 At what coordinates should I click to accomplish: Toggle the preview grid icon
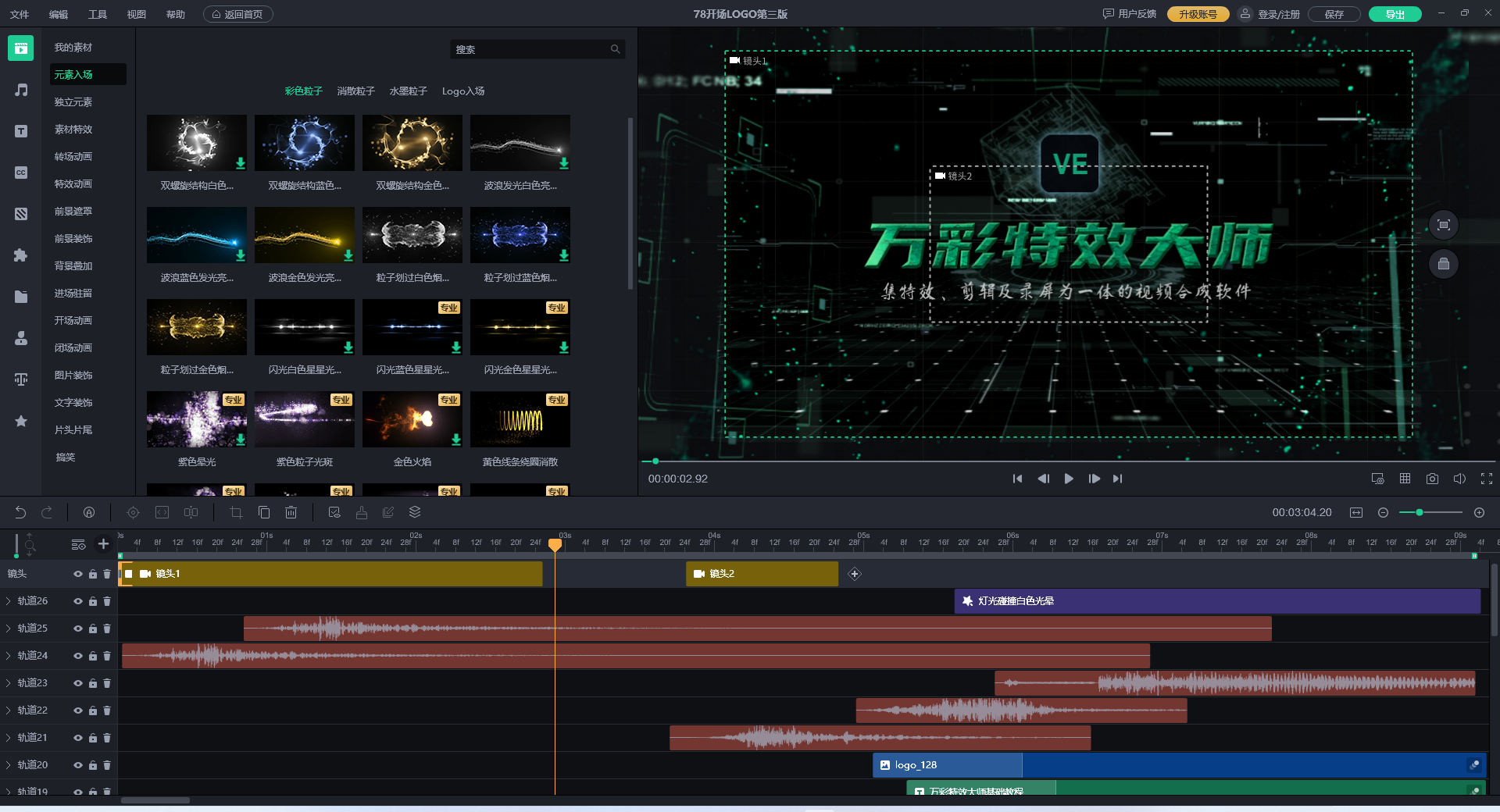click(1405, 479)
